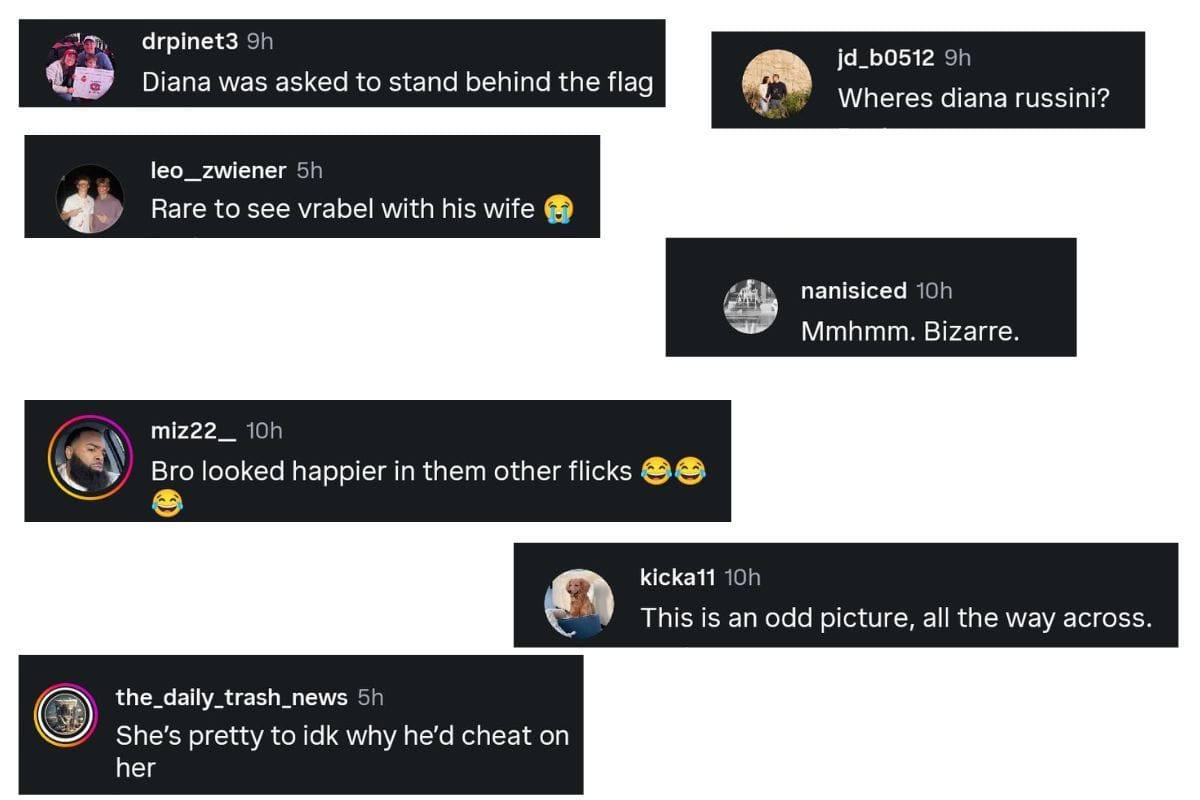
Task: Visit nanisiced username link
Action: (x=853, y=291)
